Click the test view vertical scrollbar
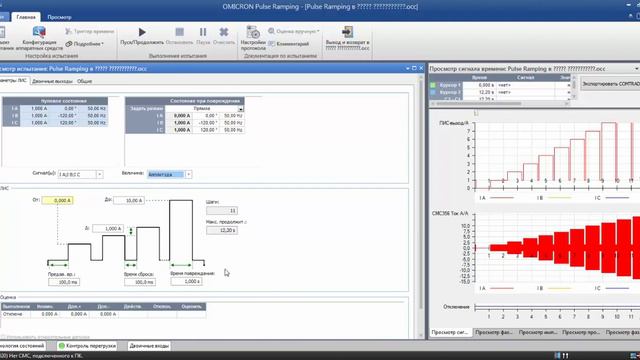640x360 pixels. click(421, 206)
